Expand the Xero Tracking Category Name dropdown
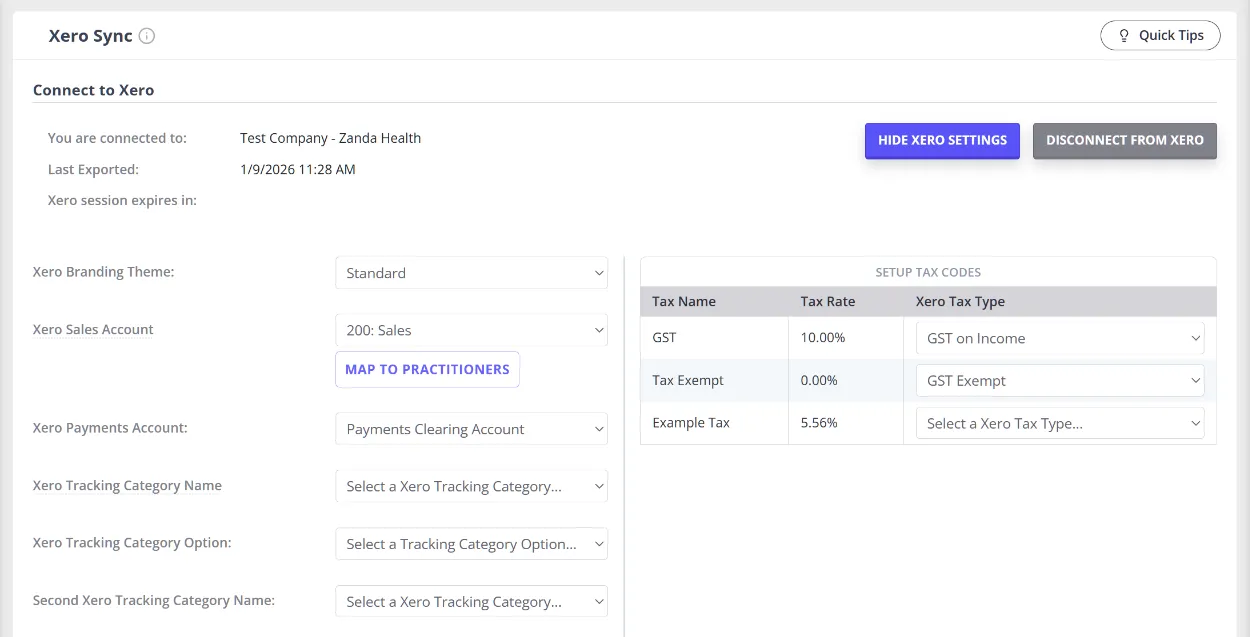The image size is (1250, 637). [471, 486]
